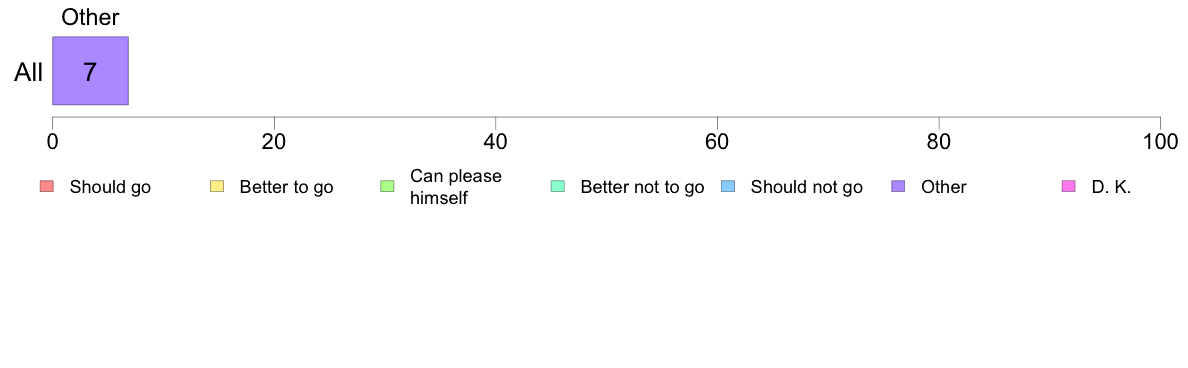Click the blue Should not go swatch
This screenshot has height=368, width=1188.
click(x=728, y=187)
